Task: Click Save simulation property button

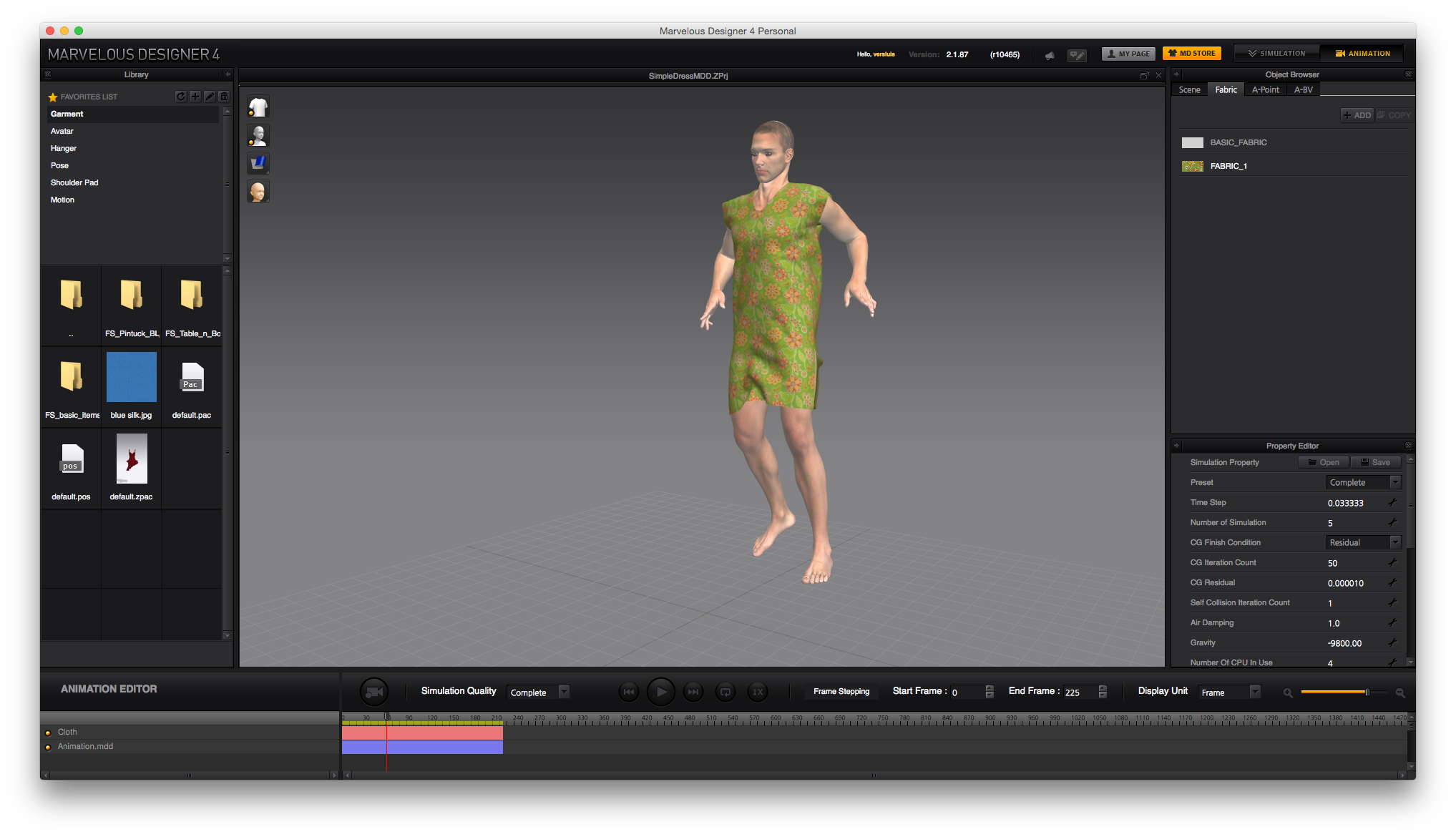Action: (1375, 463)
